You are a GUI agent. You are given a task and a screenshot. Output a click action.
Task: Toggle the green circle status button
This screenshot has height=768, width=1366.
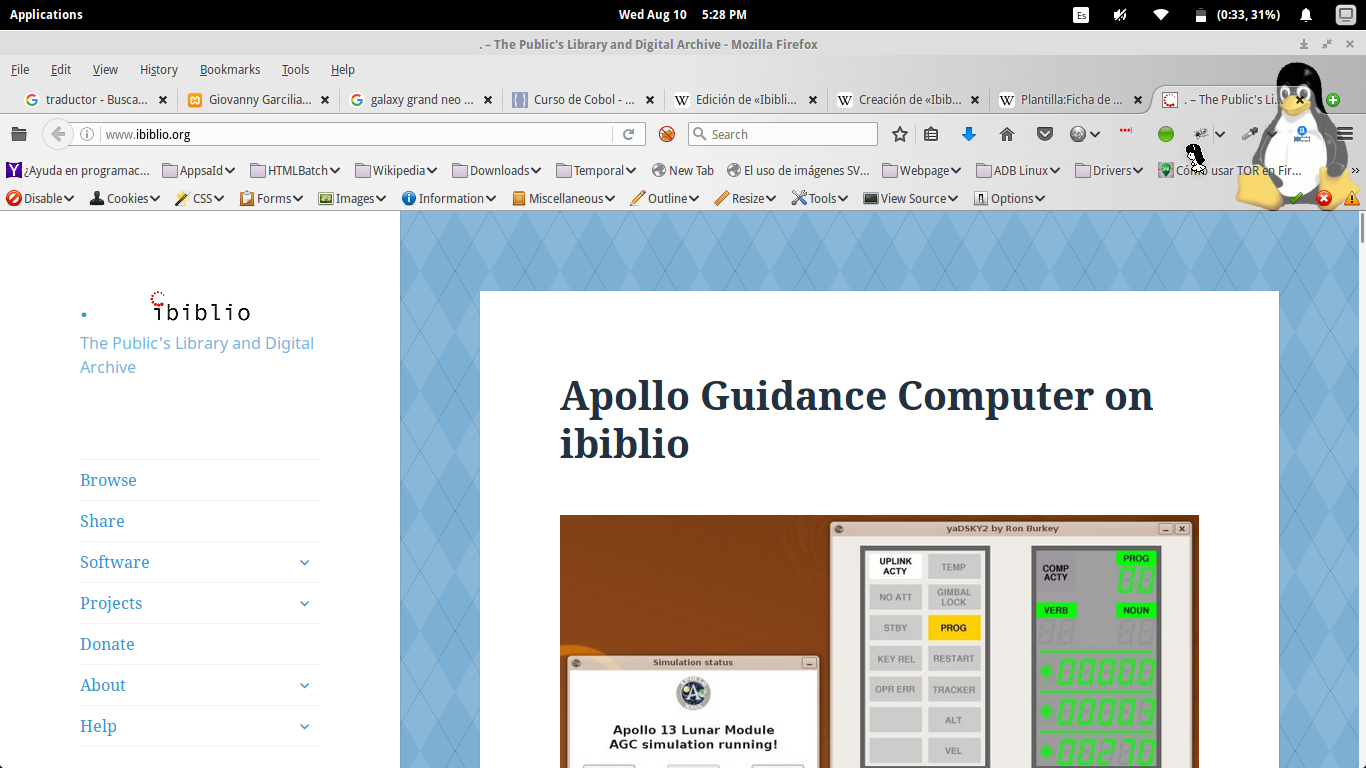coord(1165,134)
